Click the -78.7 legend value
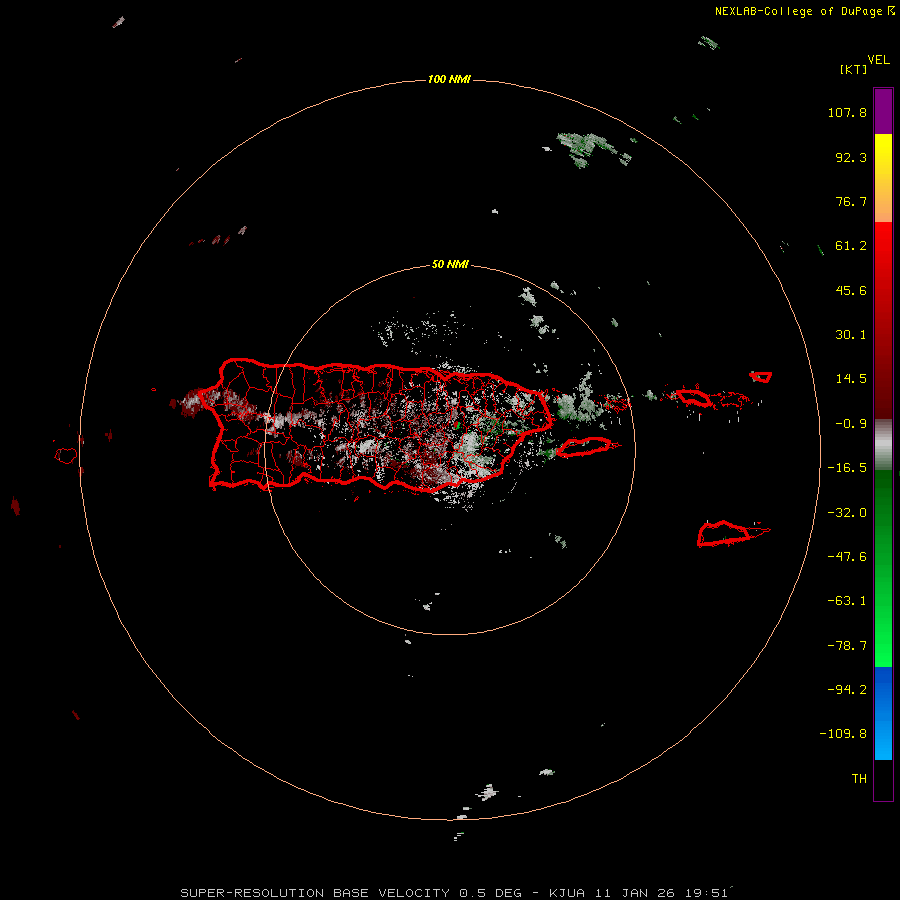Screen dimensions: 900x900 pos(847,646)
